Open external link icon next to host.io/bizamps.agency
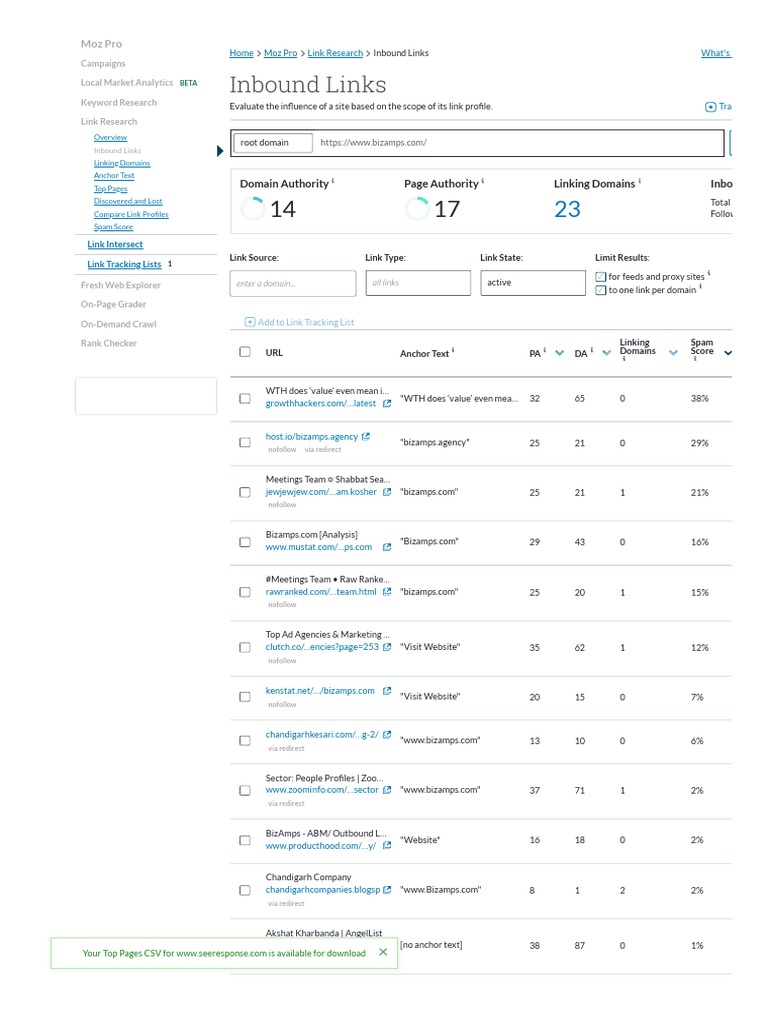The height and width of the screenshot is (1024, 768). [x=366, y=436]
